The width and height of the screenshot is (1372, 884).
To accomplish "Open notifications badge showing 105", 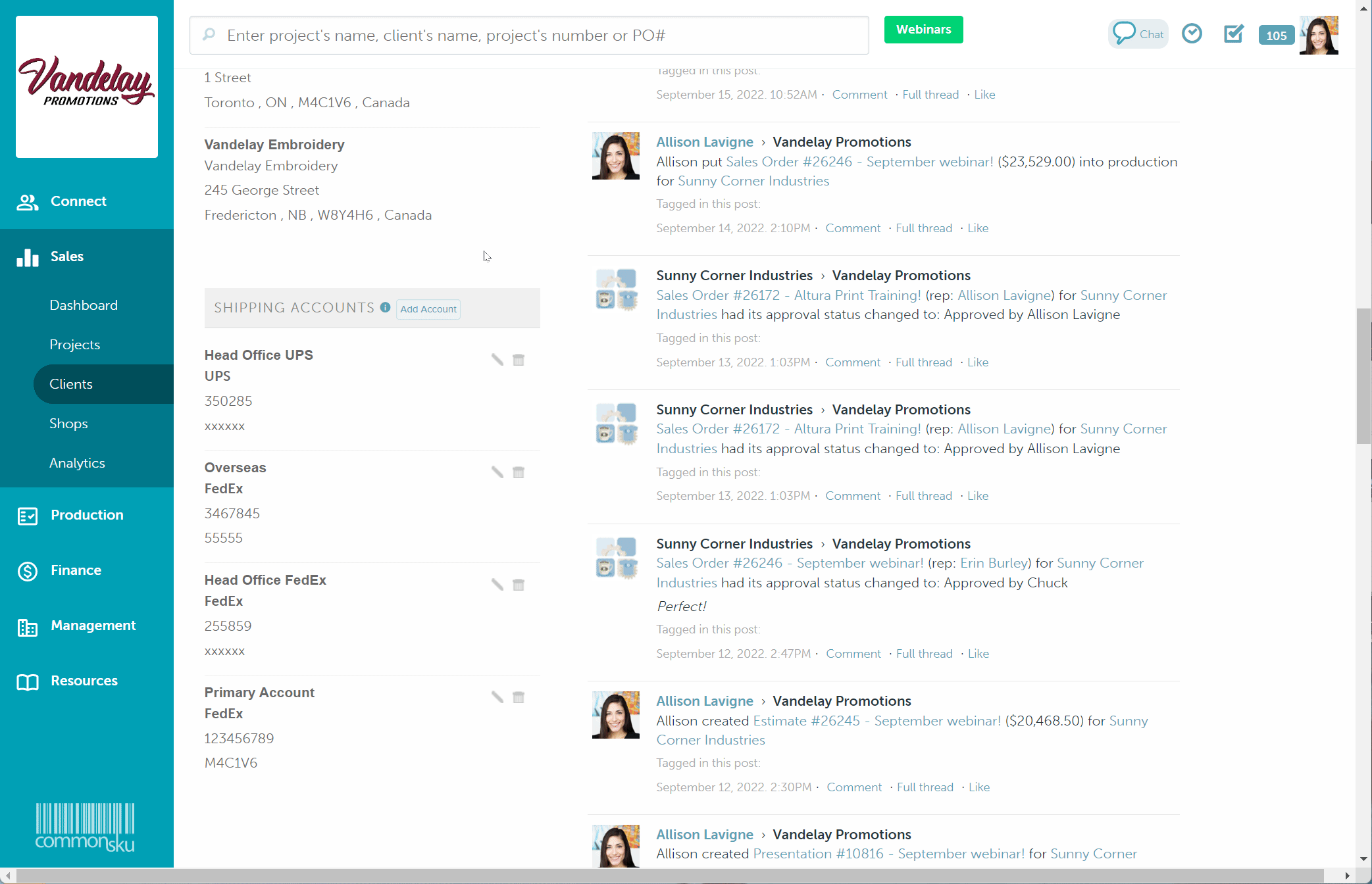I will tap(1276, 35).
